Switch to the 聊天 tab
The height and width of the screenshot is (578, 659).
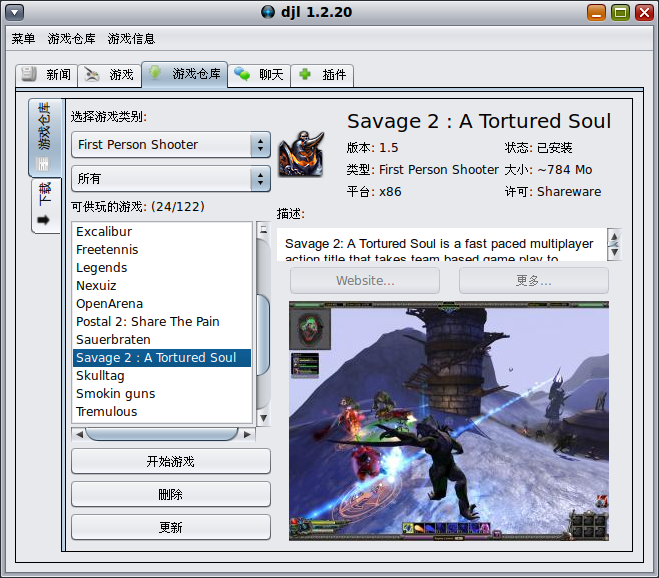tap(259, 75)
